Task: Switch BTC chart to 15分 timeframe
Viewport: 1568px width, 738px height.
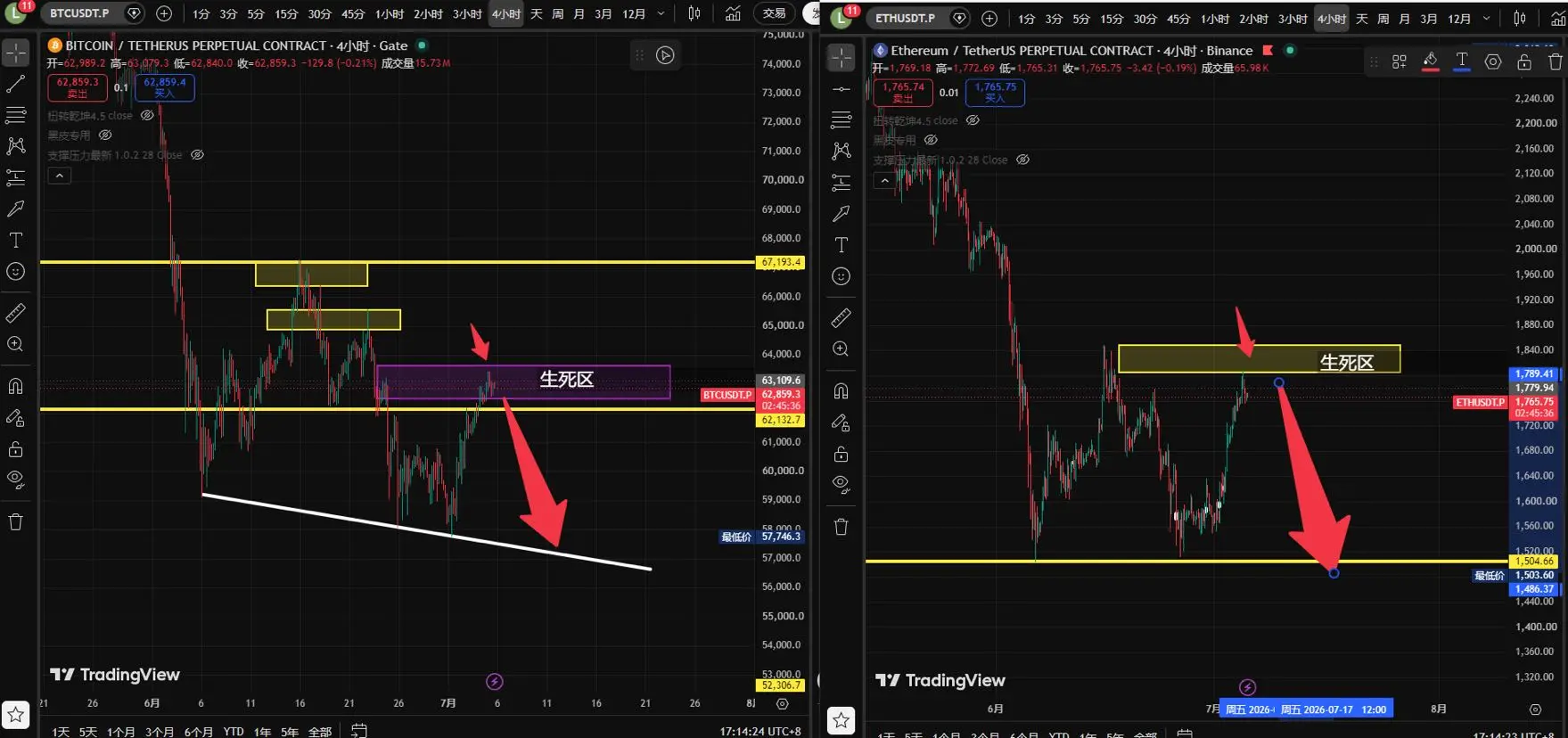Action: pyautogui.click(x=286, y=14)
